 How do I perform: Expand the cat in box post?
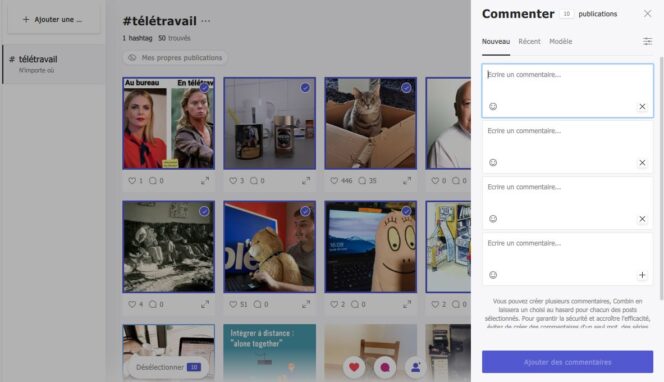coord(407,181)
